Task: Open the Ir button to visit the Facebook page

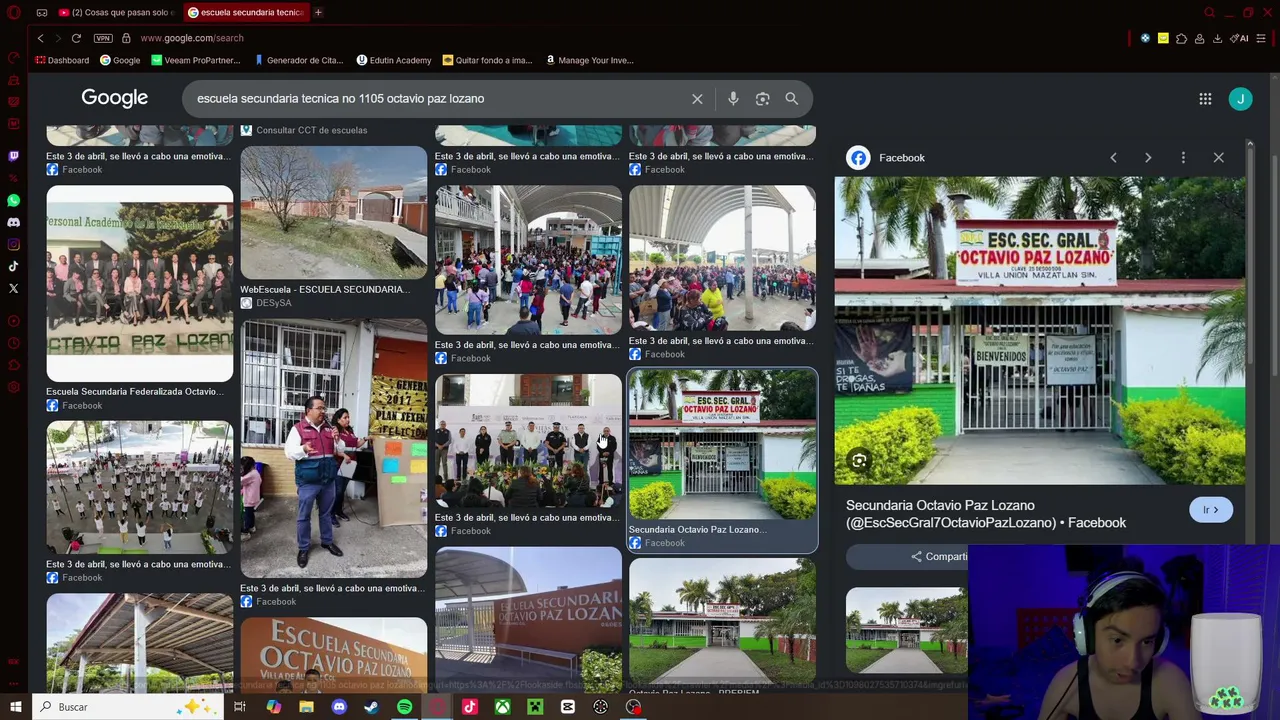Action: 1210,510
